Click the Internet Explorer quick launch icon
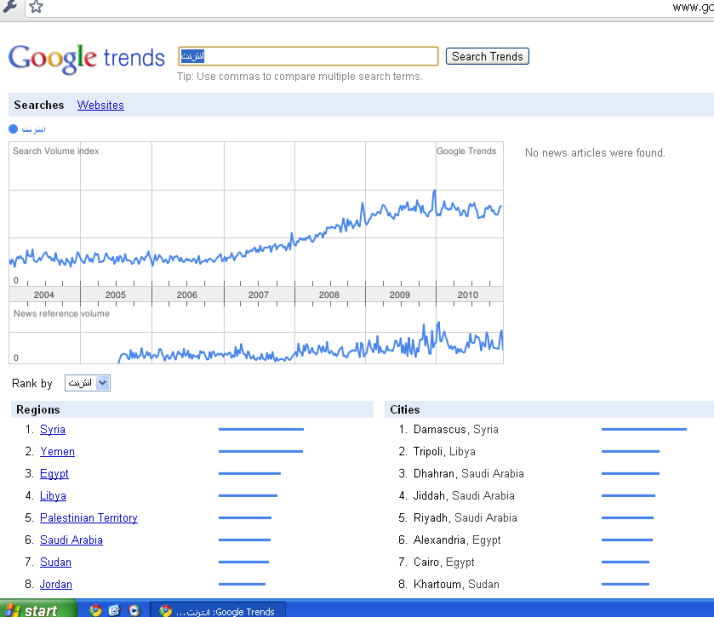 (x=114, y=610)
